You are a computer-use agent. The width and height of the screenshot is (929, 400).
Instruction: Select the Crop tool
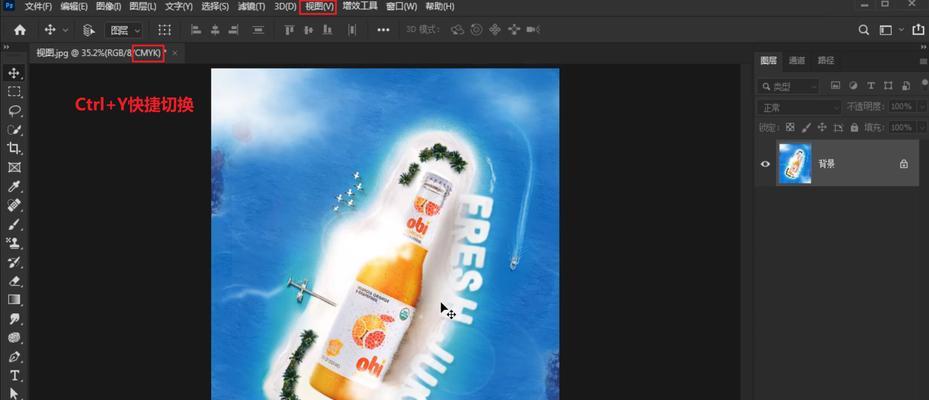14,149
